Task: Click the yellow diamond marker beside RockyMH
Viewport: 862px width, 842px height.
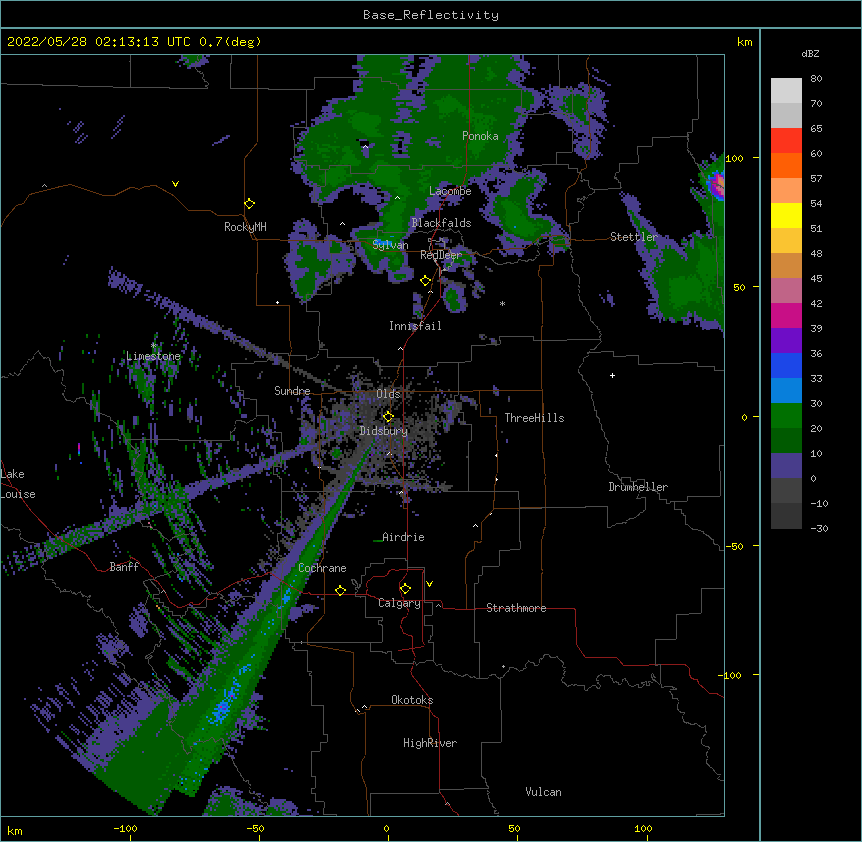Action: (x=250, y=204)
